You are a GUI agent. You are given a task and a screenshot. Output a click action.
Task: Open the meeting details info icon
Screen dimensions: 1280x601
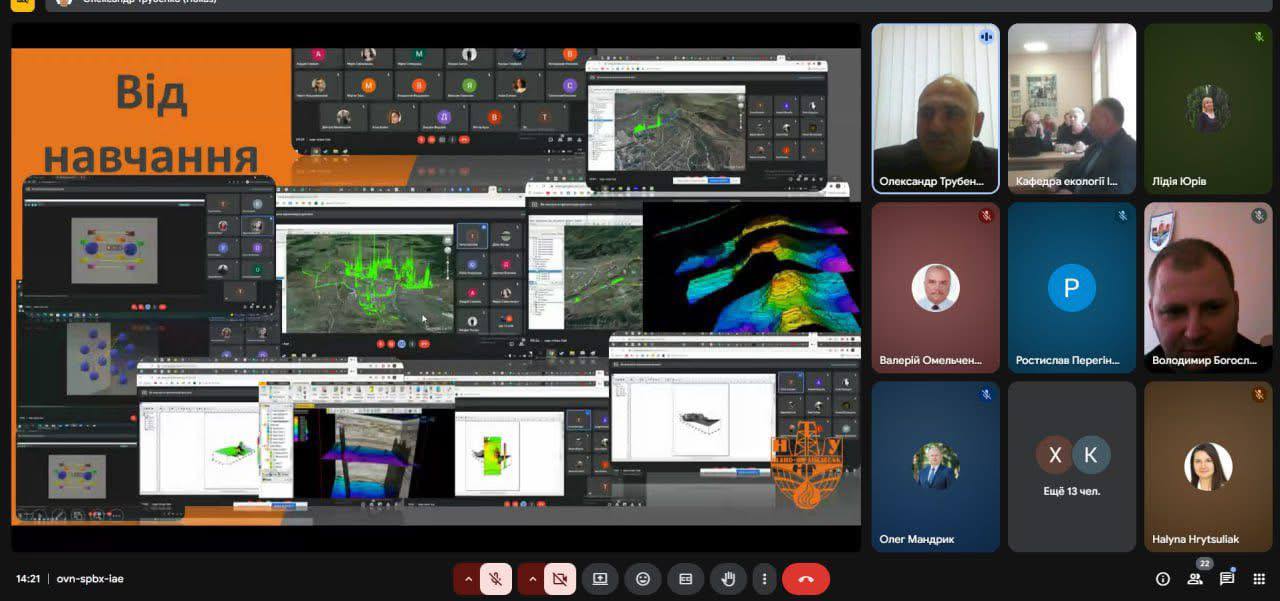(x=1163, y=578)
